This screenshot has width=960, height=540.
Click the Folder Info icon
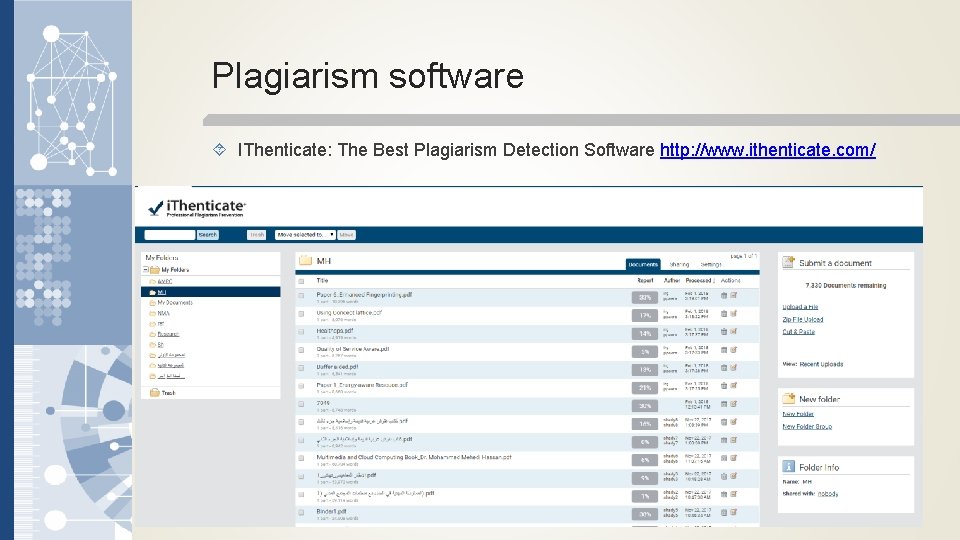pyautogui.click(x=788, y=467)
